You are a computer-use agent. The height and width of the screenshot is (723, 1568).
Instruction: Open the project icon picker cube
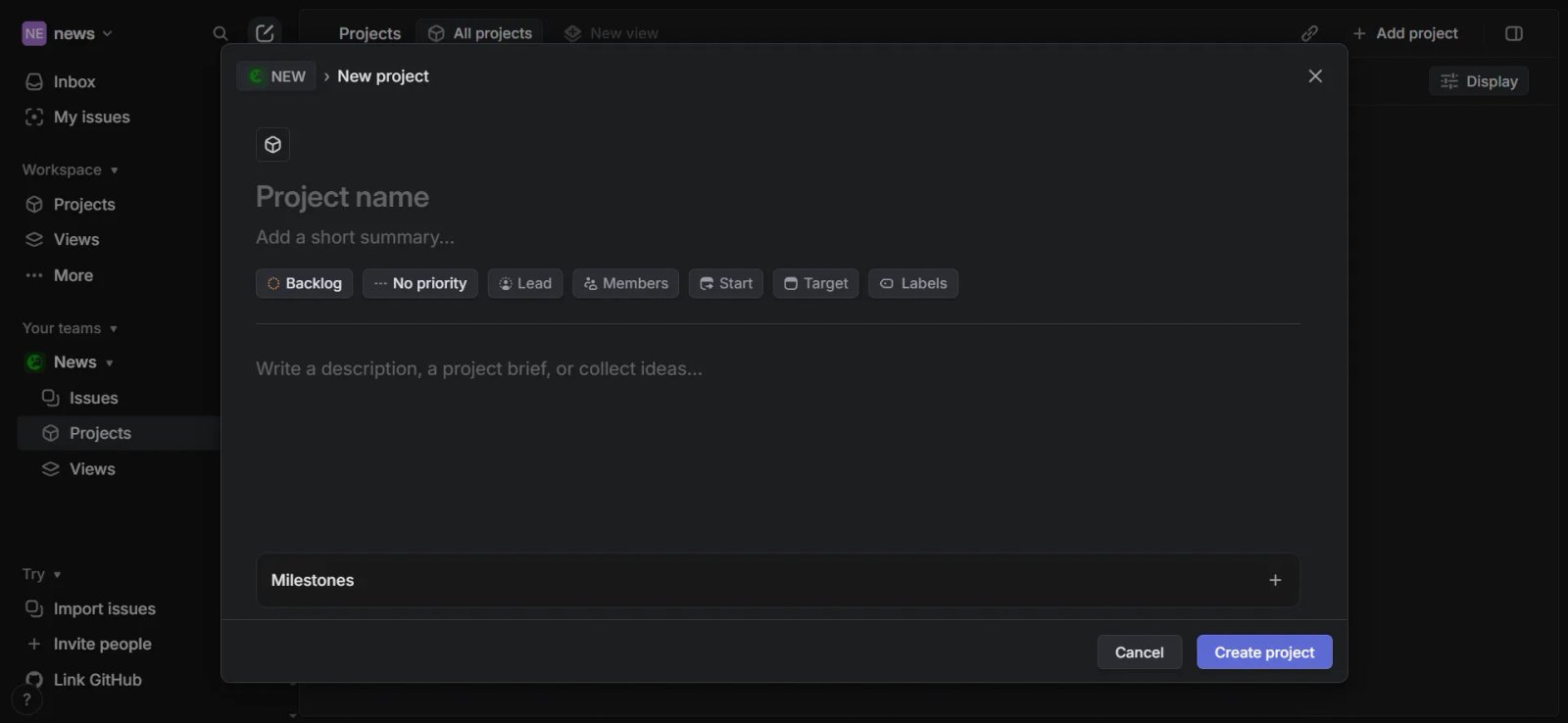click(272, 145)
